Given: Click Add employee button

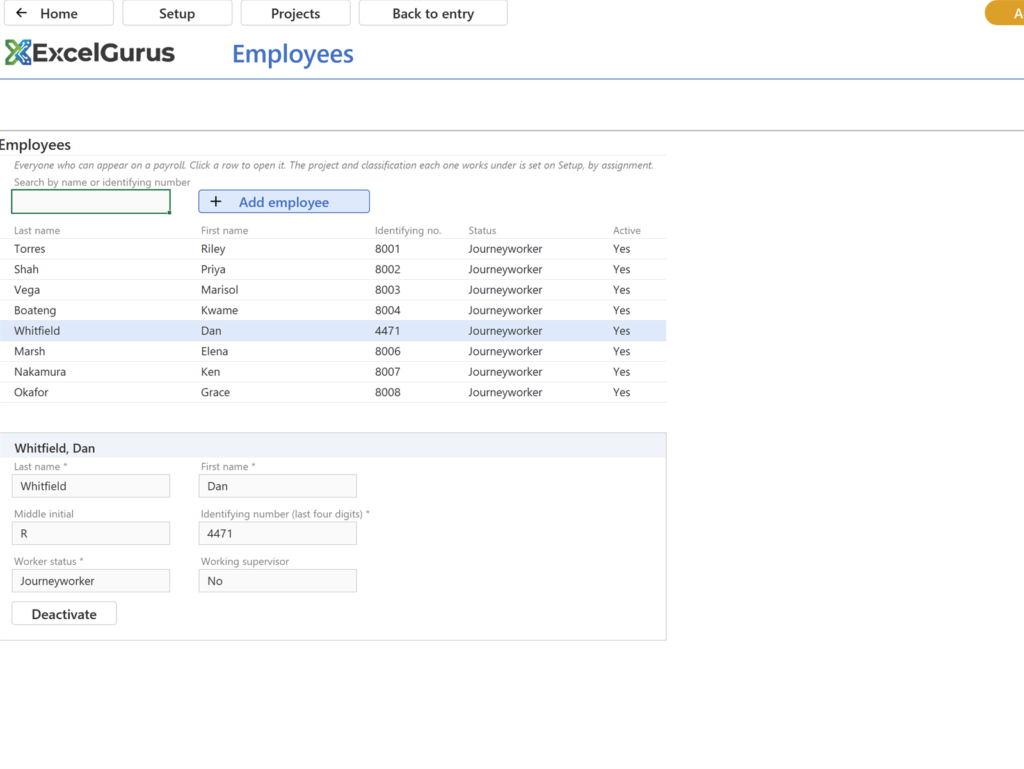Looking at the screenshot, I should tap(284, 202).
